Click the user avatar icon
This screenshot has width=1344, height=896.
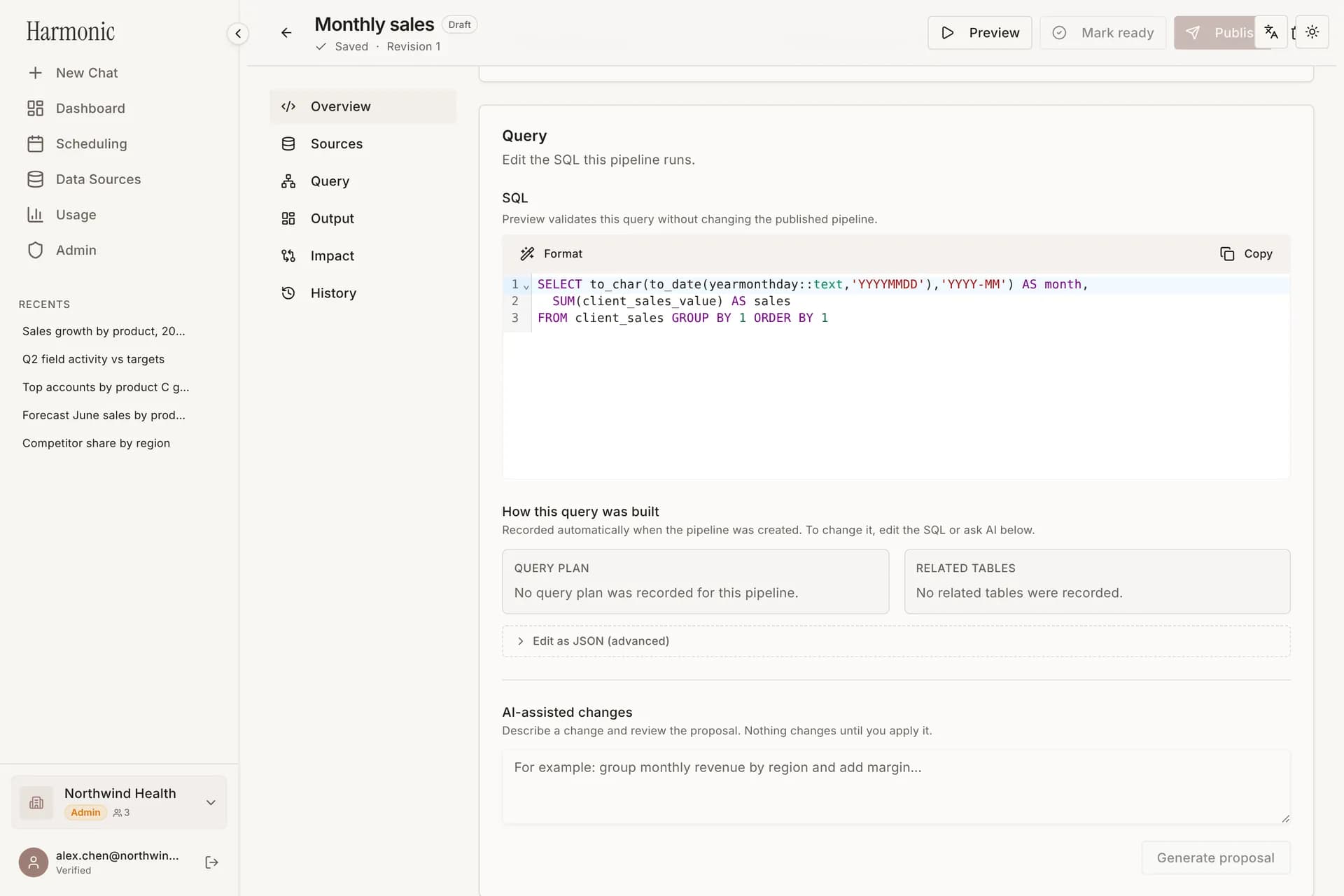click(34, 862)
